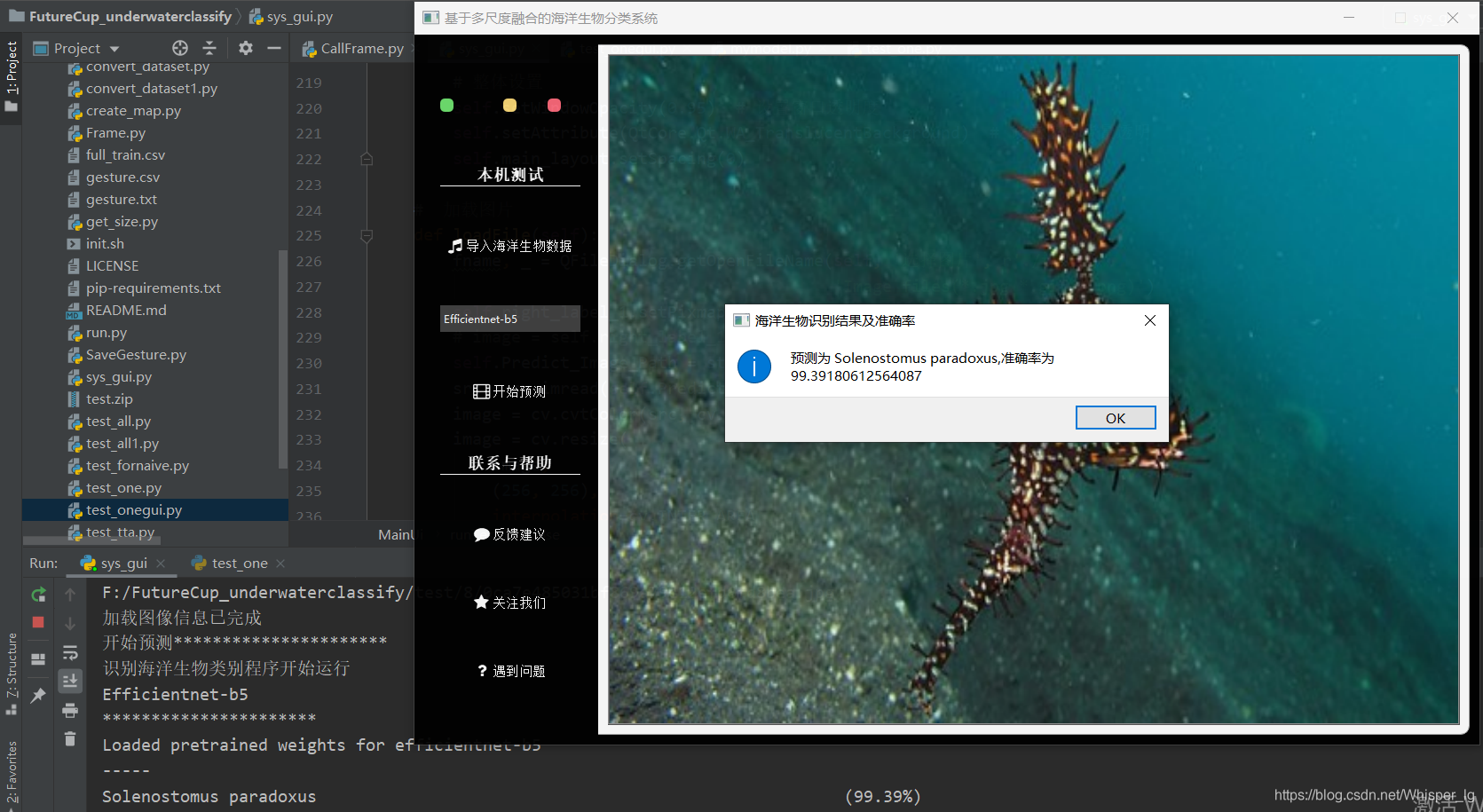Click the project tree vertical scrollbar

pos(283,359)
